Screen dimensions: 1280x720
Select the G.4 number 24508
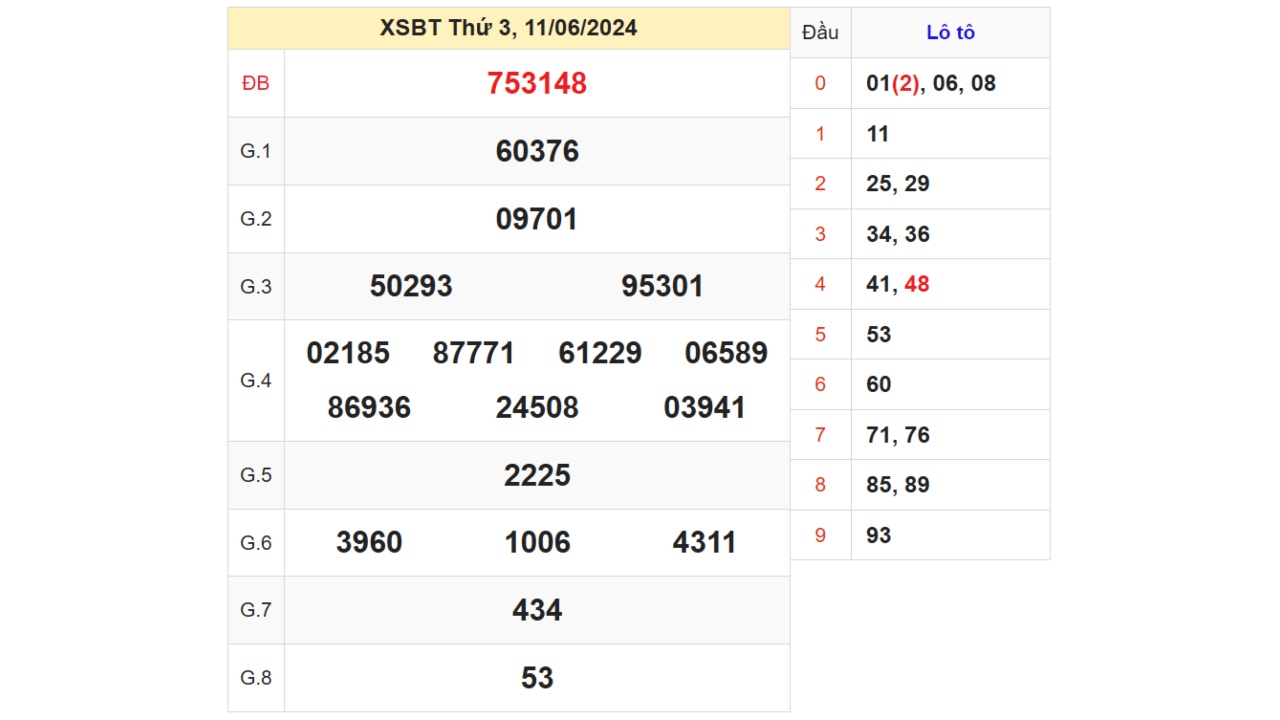[x=537, y=407]
